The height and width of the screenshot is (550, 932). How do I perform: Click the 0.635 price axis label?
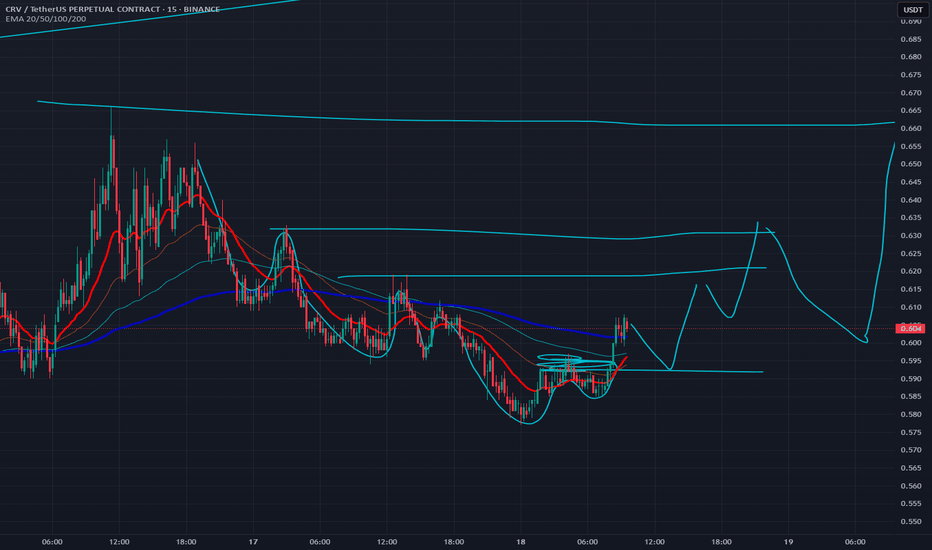click(911, 218)
